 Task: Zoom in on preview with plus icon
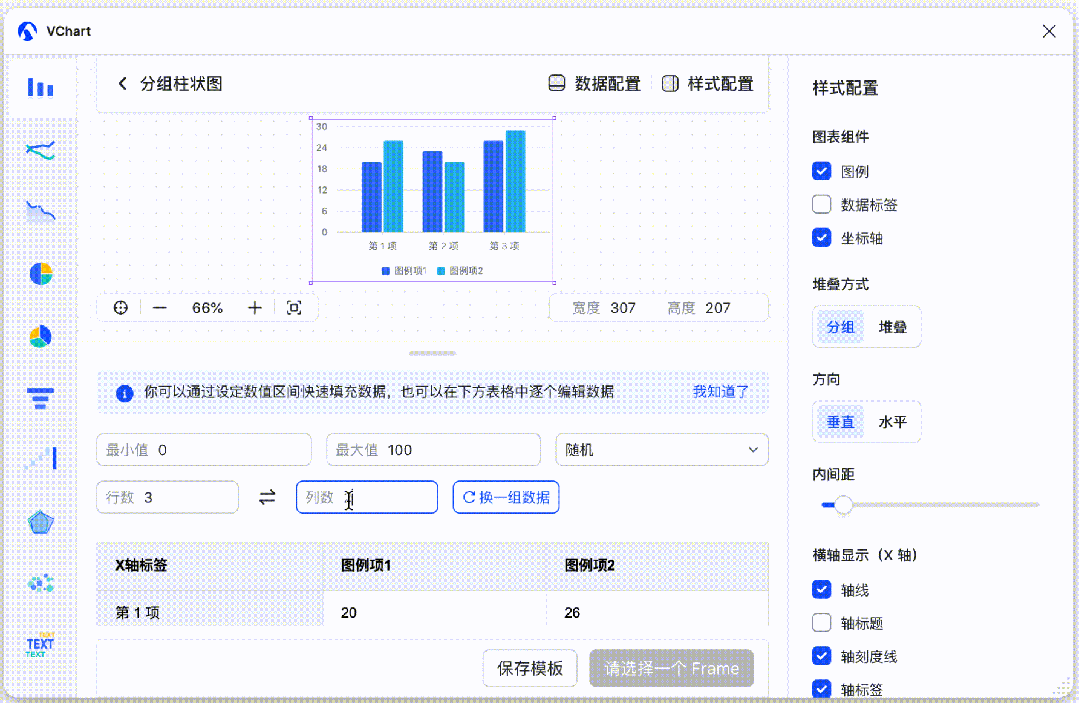coord(255,307)
